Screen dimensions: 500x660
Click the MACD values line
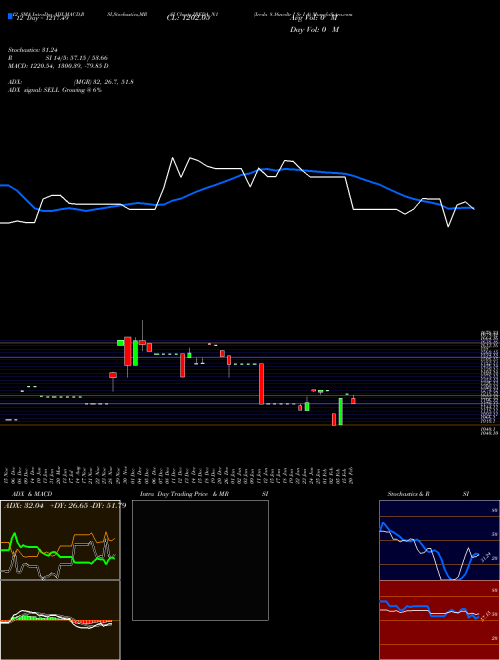tap(58, 66)
